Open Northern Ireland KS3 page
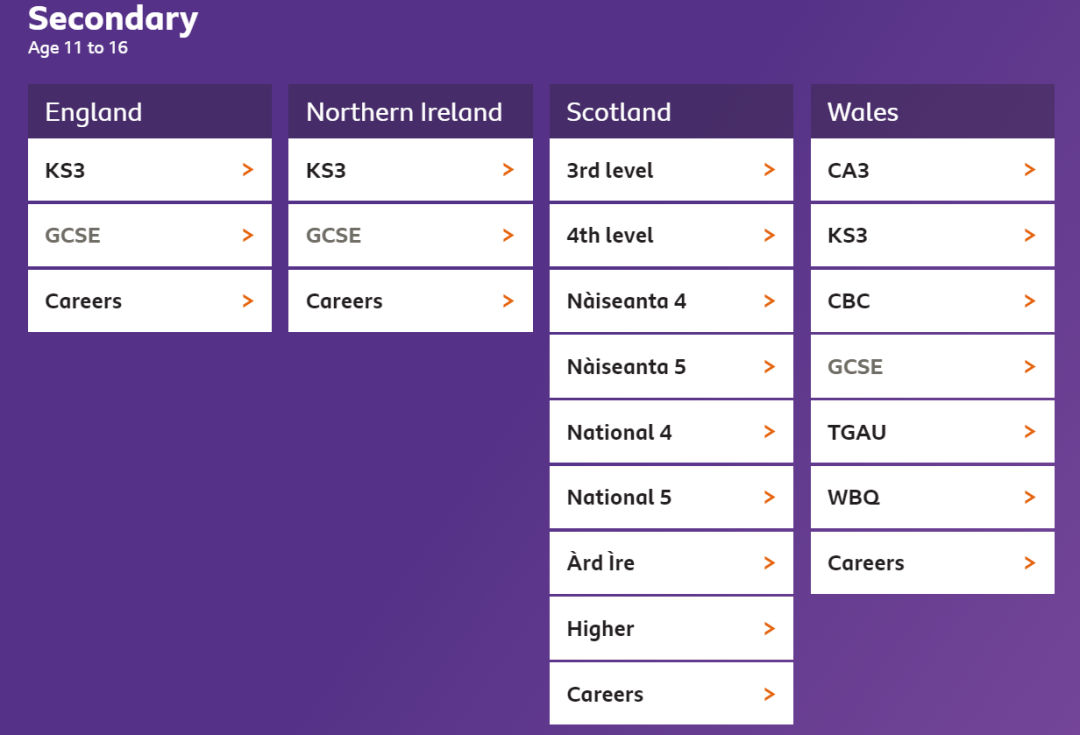The image size is (1080, 735). [x=326, y=171]
